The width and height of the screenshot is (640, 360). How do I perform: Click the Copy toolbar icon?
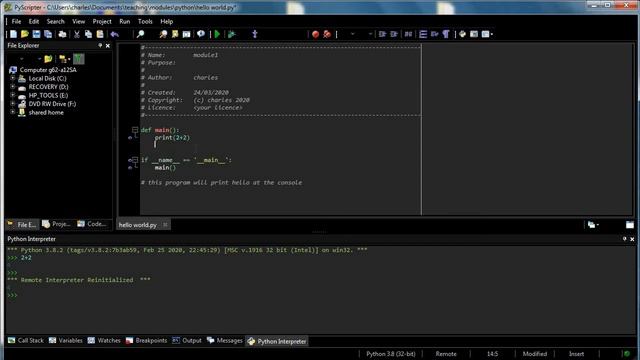[88, 34]
